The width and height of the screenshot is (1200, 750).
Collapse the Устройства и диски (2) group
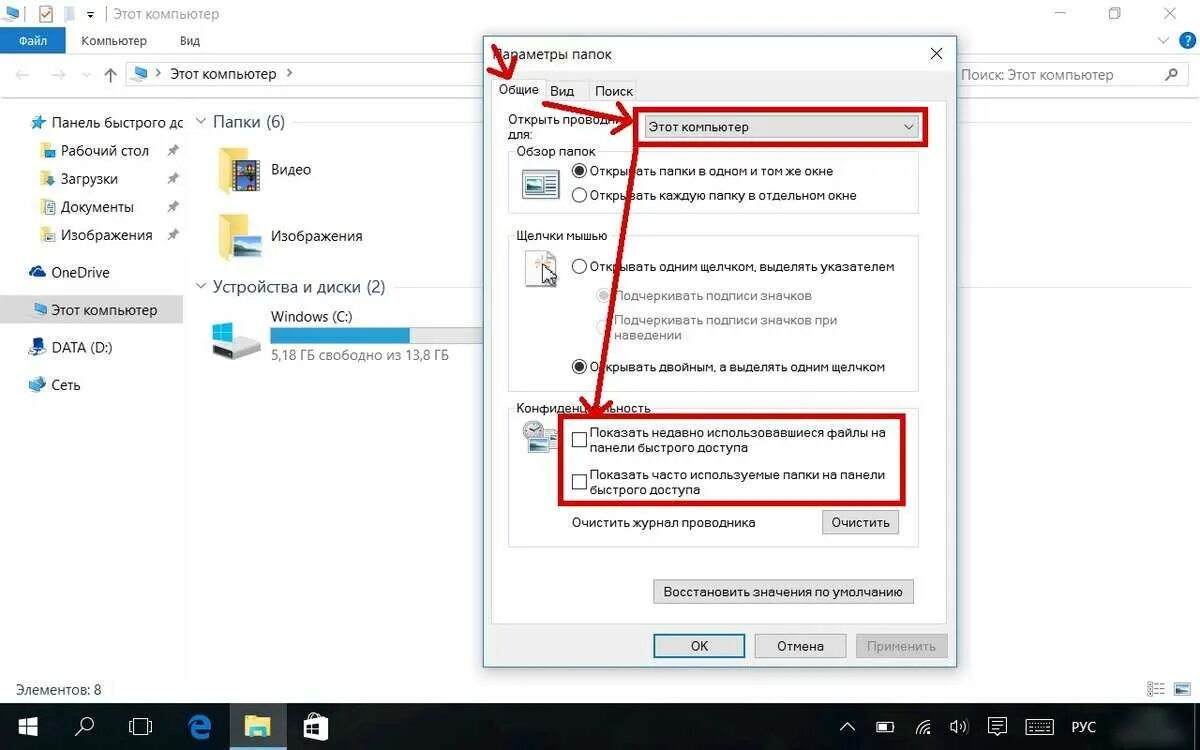(x=200, y=287)
